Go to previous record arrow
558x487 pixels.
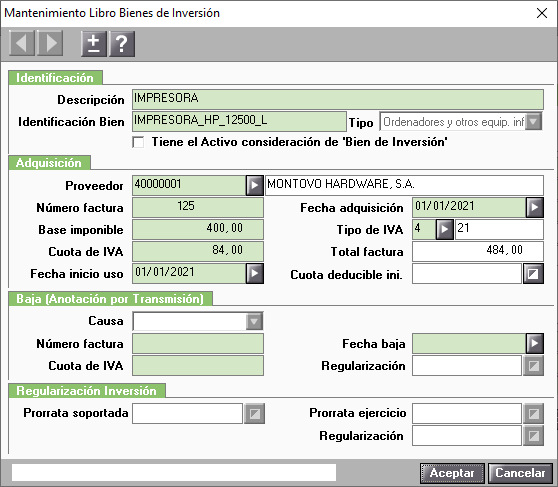(22, 43)
